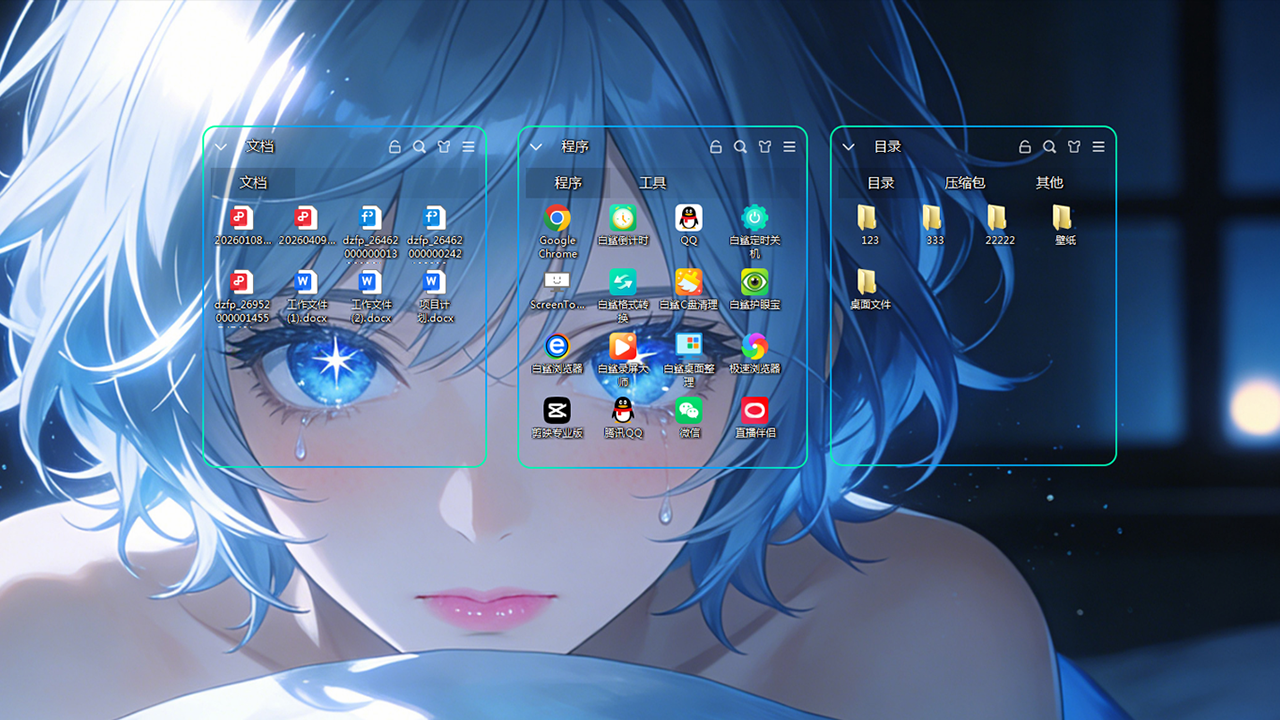This screenshot has width=1280, height=720.
Task: Select the 工作文件(2).docx document
Action: (370, 282)
